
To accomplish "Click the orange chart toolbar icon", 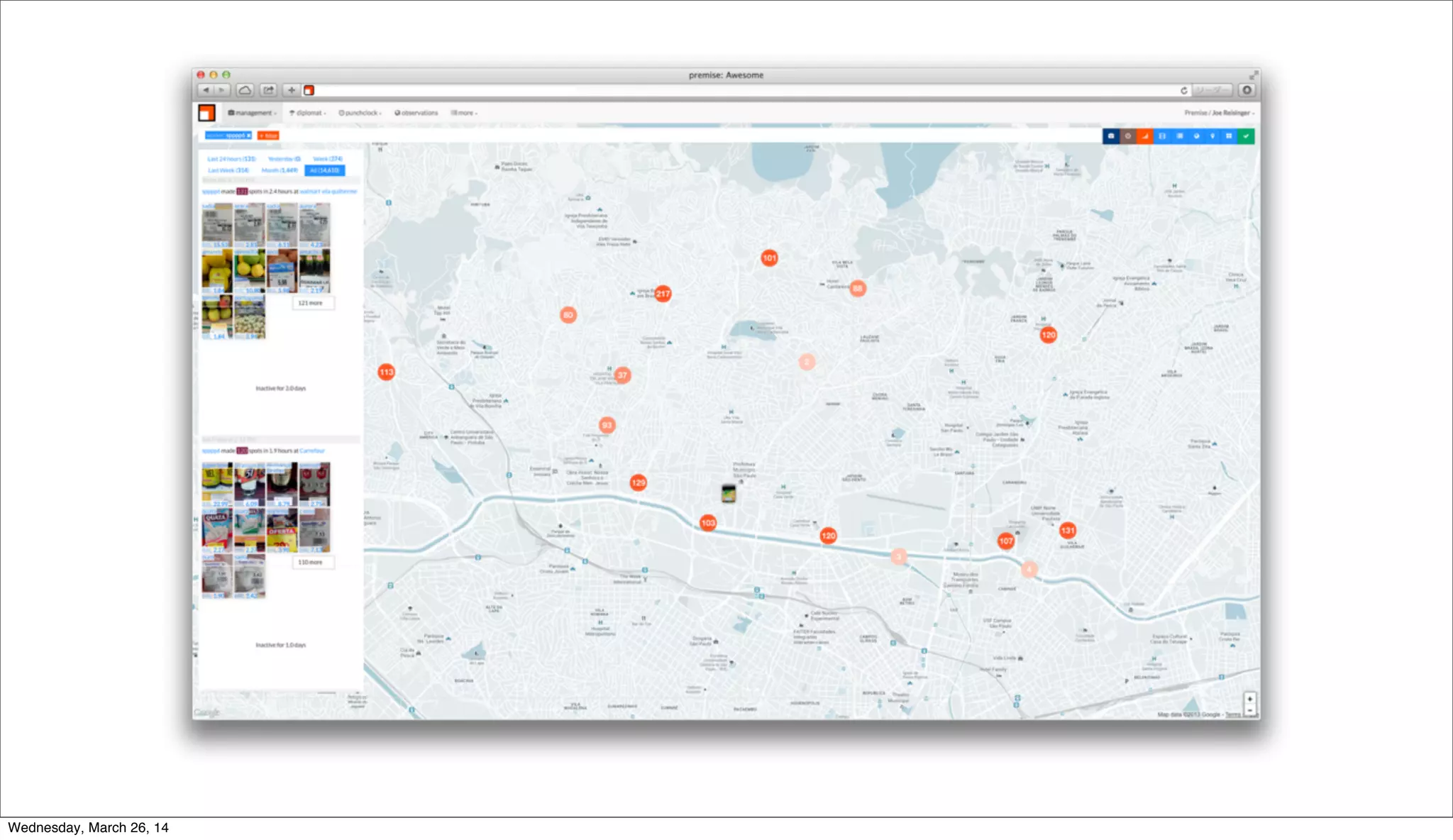I will pyautogui.click(x=1145, y=136).
